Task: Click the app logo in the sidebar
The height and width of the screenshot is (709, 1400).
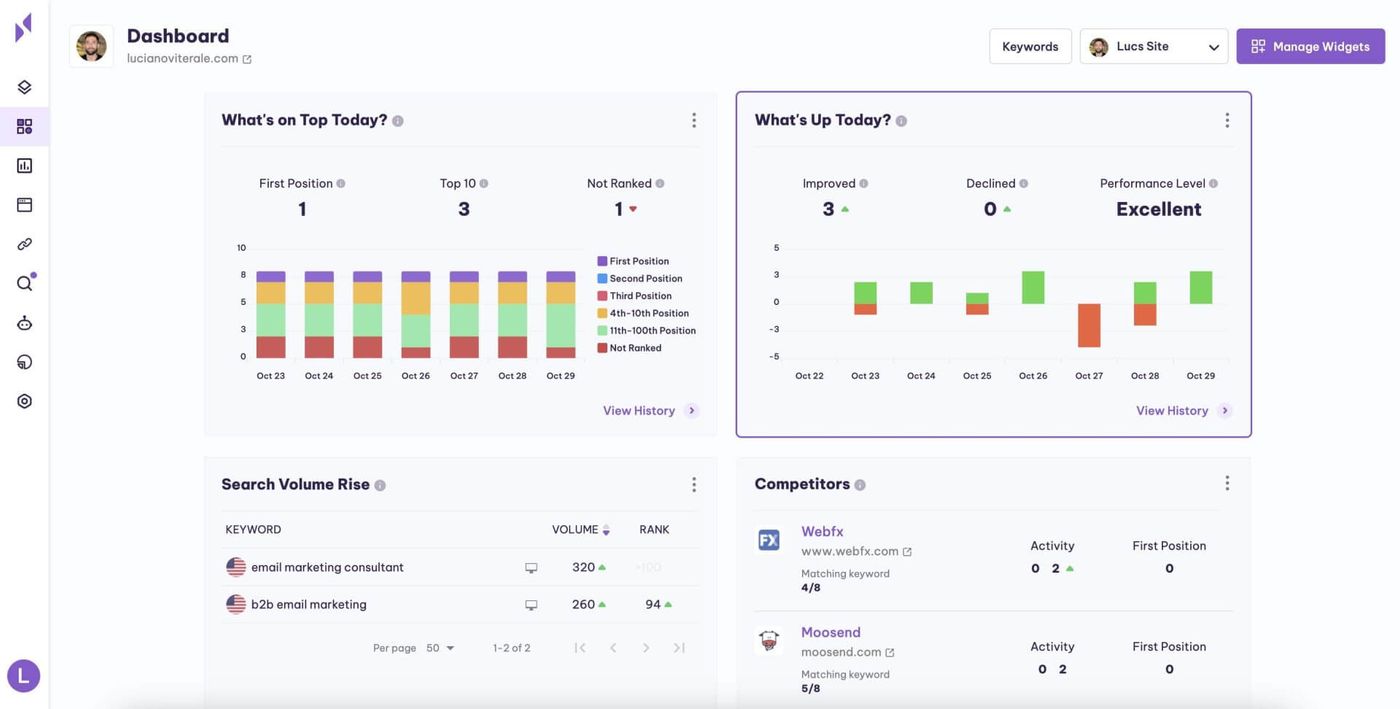Action: tap(24, 27)
